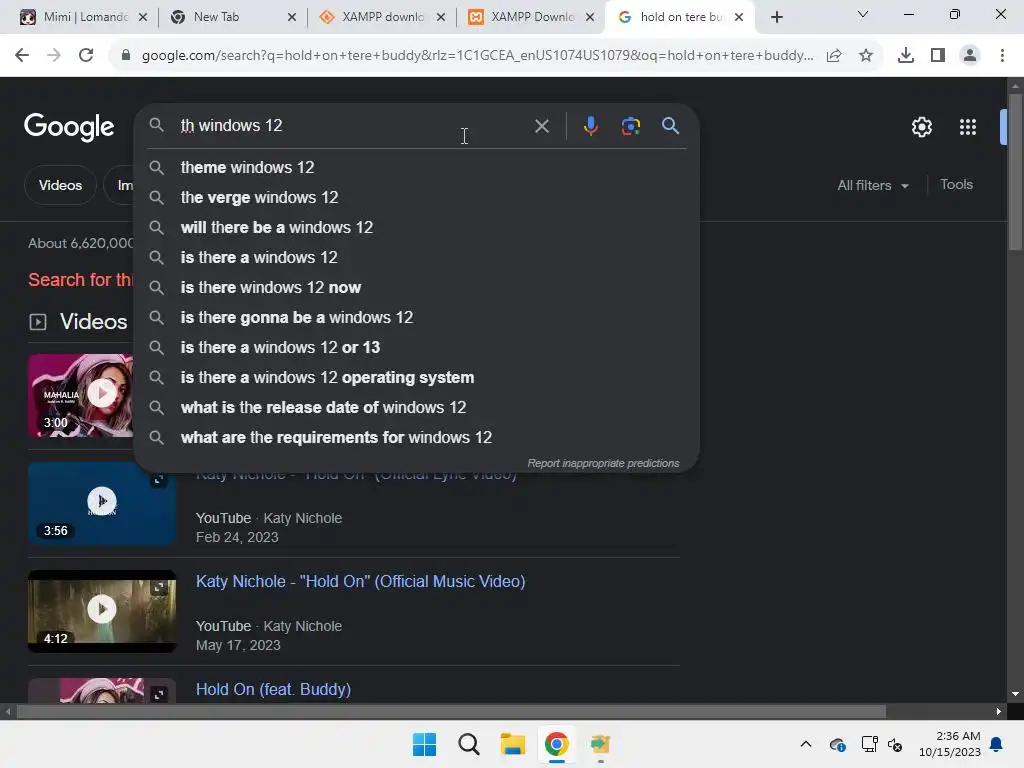Choose 'what is the release date of windows 12'

tap(416, 408)
